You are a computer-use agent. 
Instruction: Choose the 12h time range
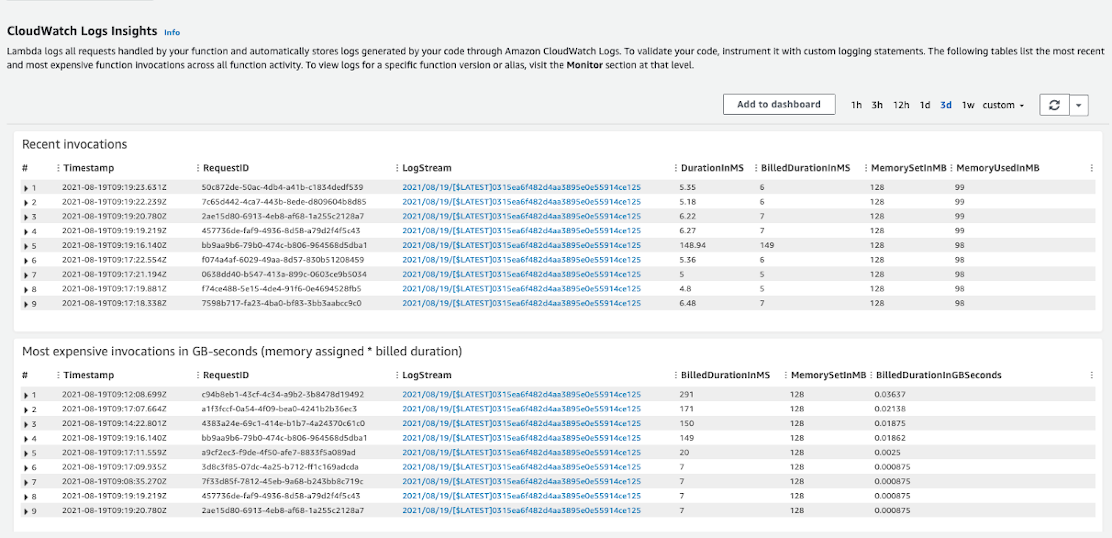(x=901, y=105)
